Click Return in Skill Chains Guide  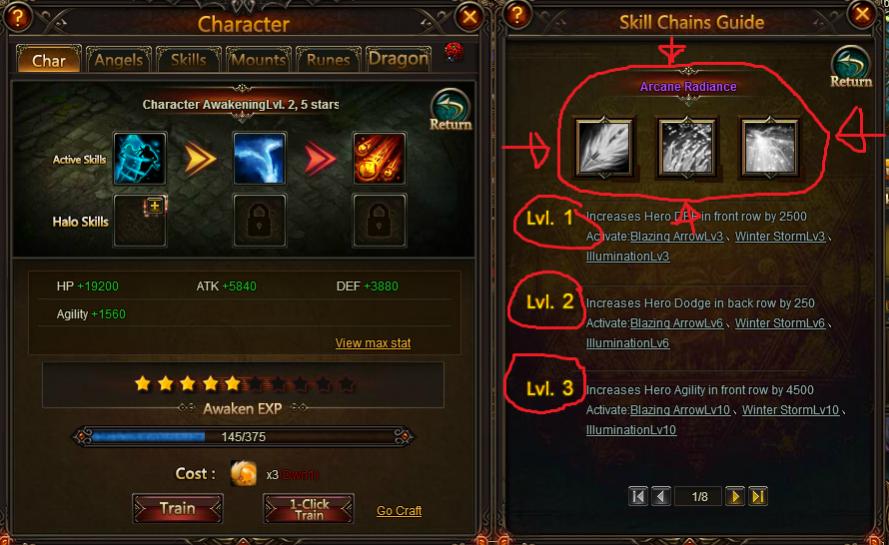pyautogui.click(x=851, y=67)
